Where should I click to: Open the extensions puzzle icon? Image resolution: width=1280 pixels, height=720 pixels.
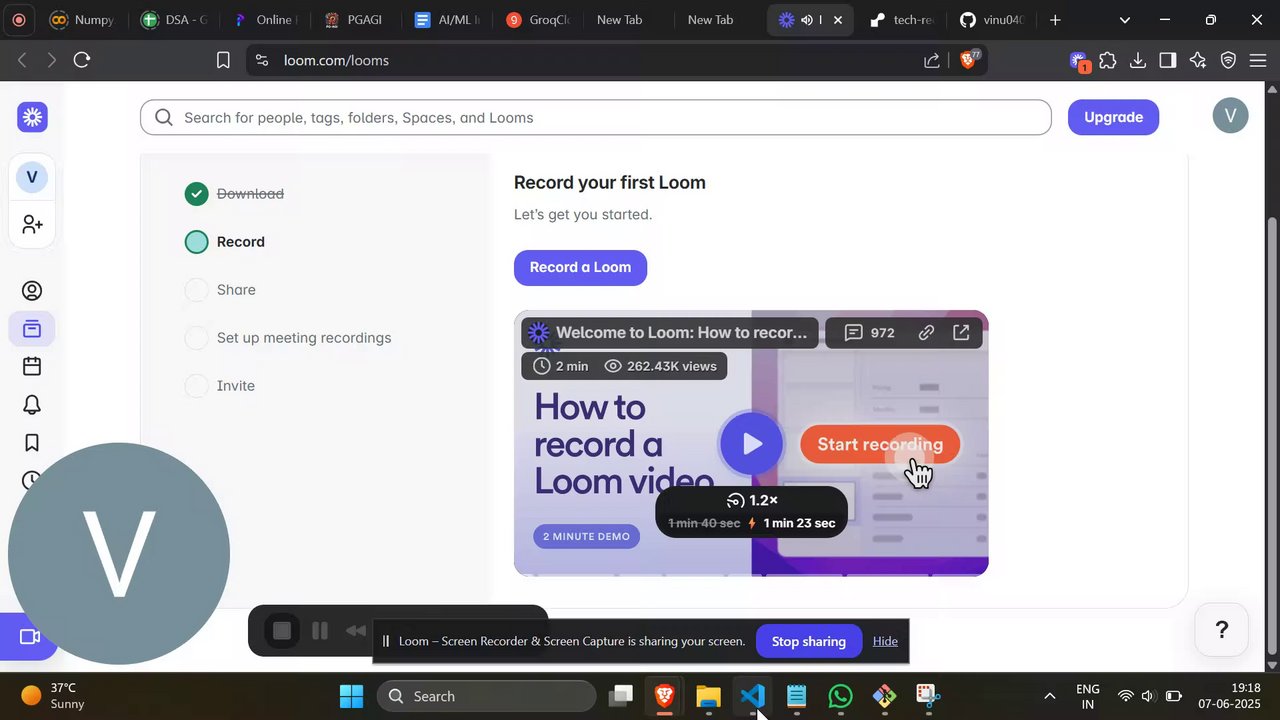point(1108,60)
